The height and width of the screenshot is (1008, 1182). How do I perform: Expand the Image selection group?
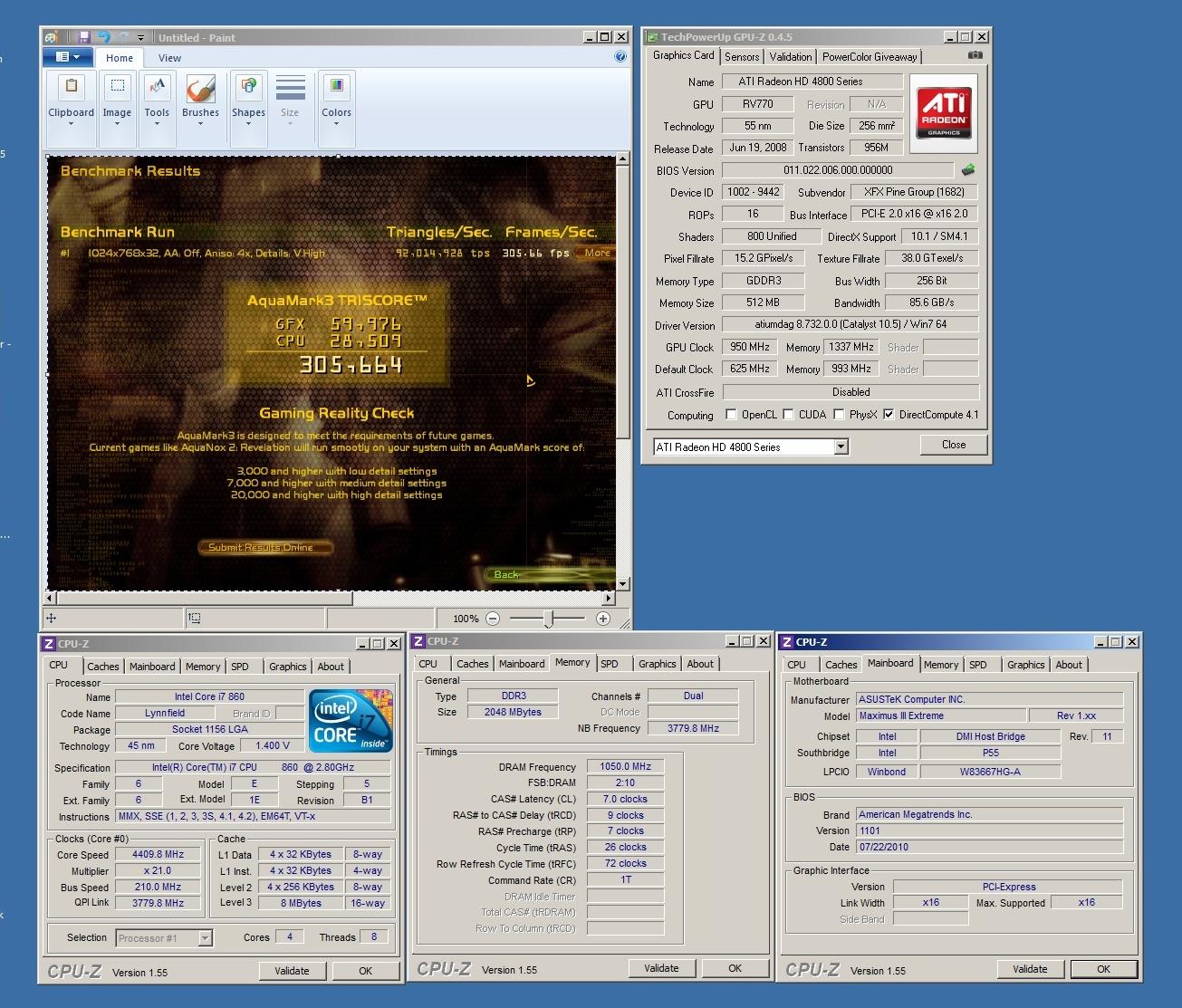coord(117,107)
